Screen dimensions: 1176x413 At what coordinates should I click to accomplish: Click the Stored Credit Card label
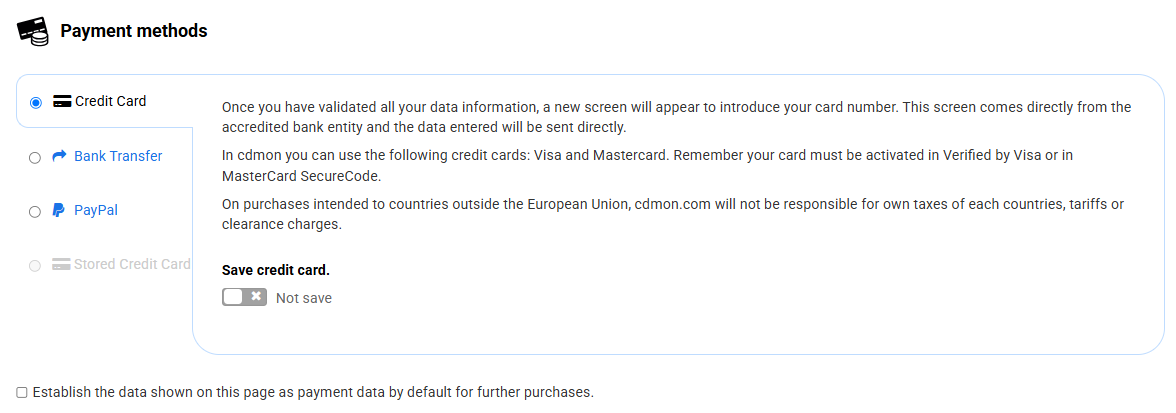pyautogui.click(x=133, y=265)
